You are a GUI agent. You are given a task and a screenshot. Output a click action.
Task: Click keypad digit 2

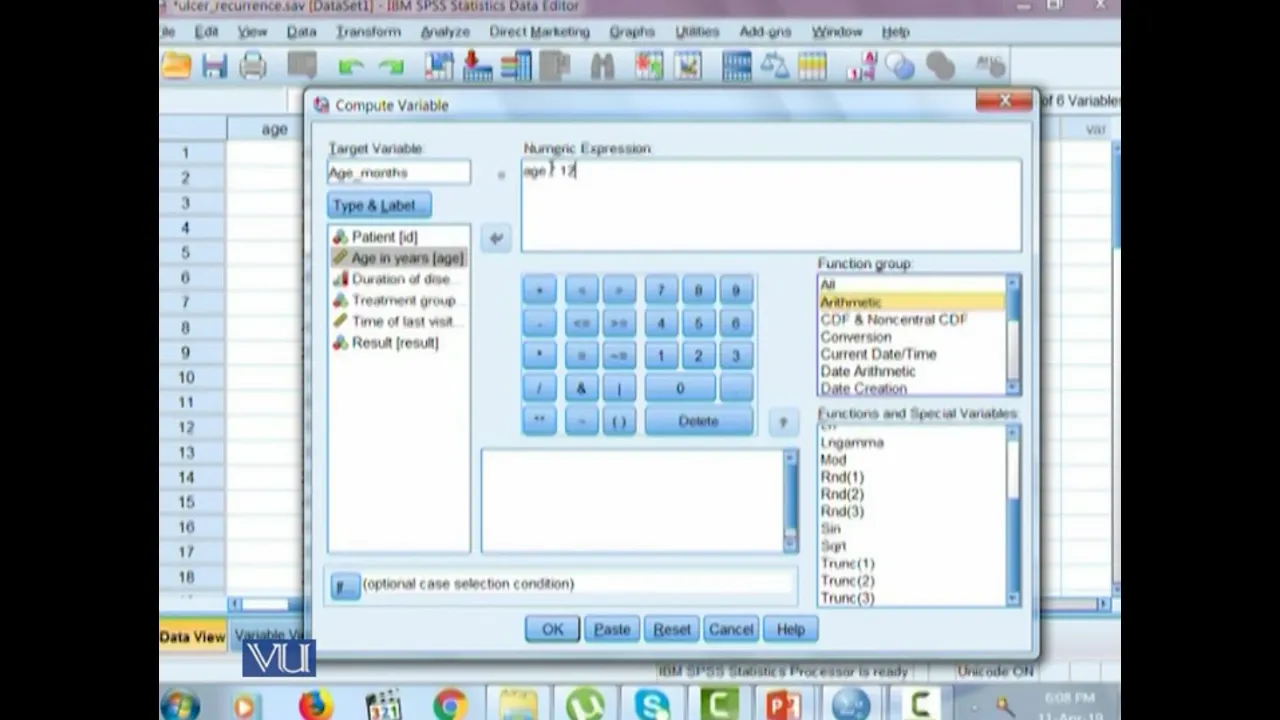click(x=698, y=355)
